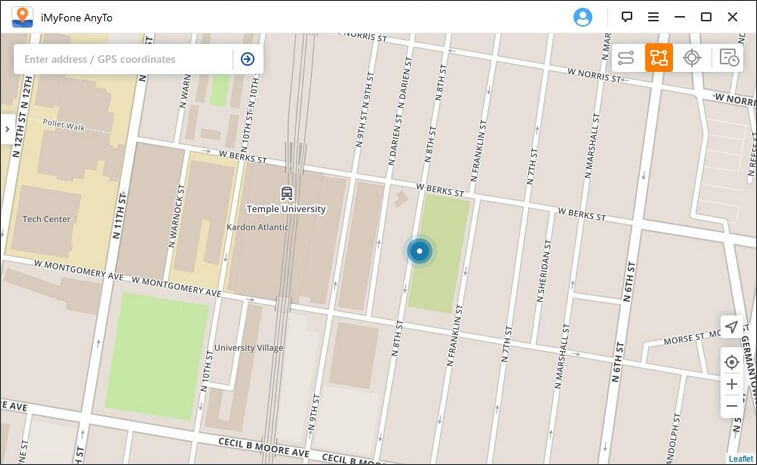Viewport: 757px width, 465px height.
Task: Select the orange multi-spot route mode icon
Action: 659,57
